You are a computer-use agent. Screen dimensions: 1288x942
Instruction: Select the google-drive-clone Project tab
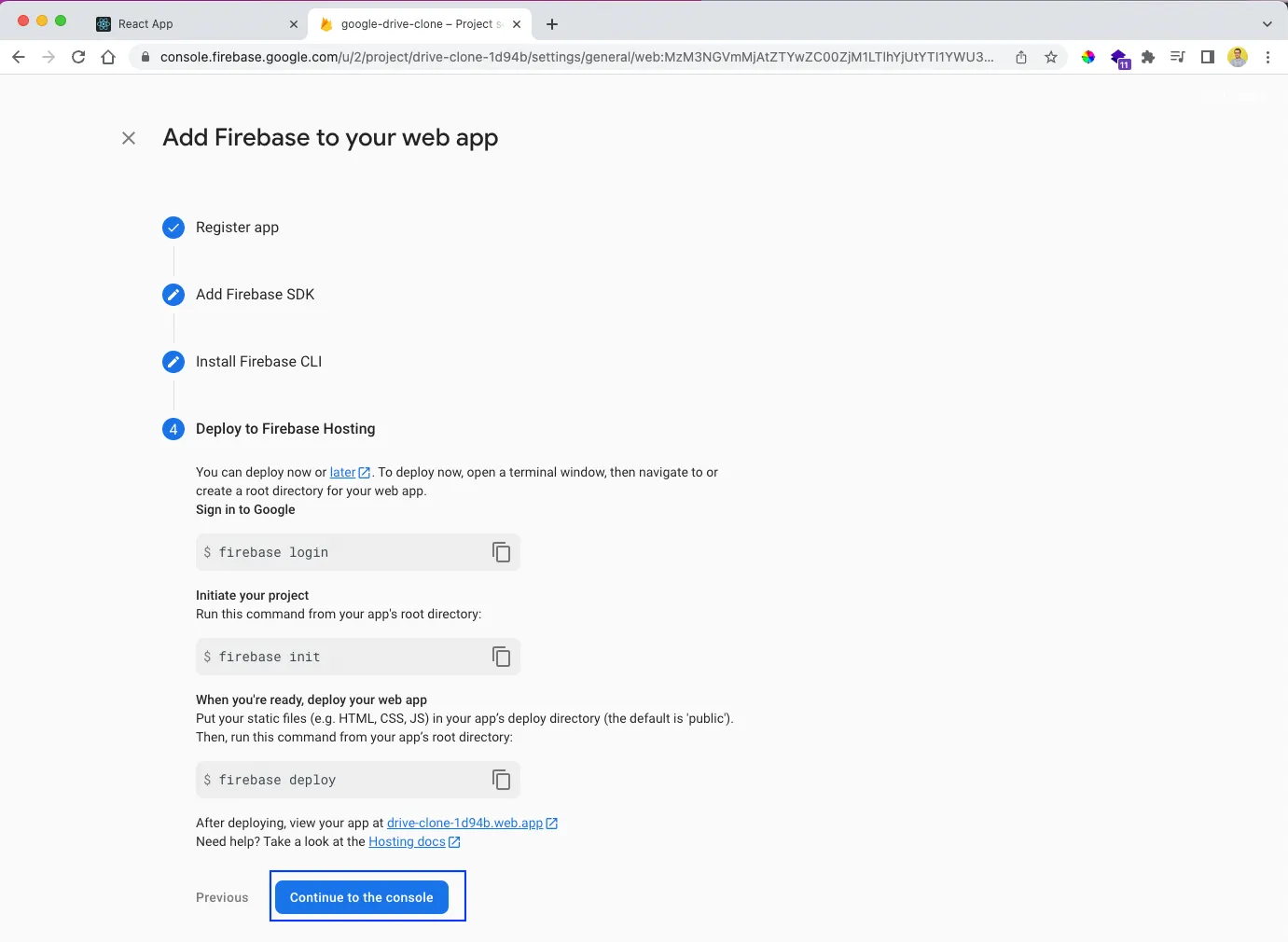[422, 24]
